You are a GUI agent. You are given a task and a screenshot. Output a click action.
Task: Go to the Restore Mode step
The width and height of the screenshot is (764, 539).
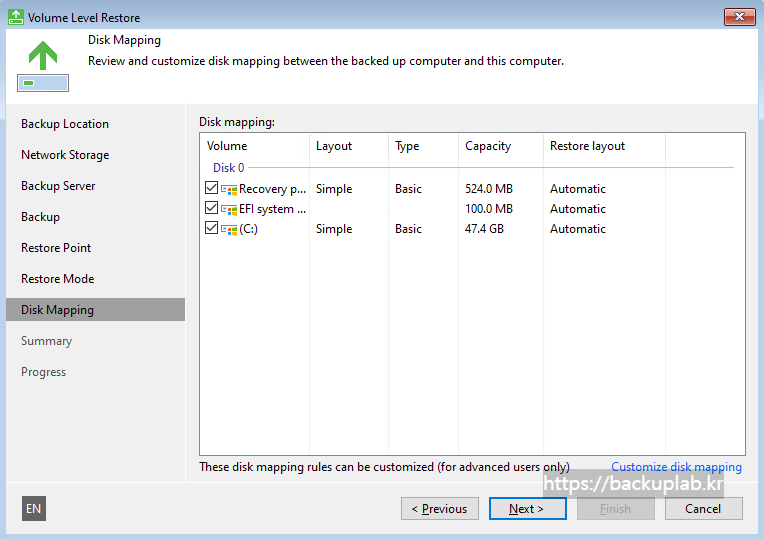pyautogui.click(x=57, y=279)
